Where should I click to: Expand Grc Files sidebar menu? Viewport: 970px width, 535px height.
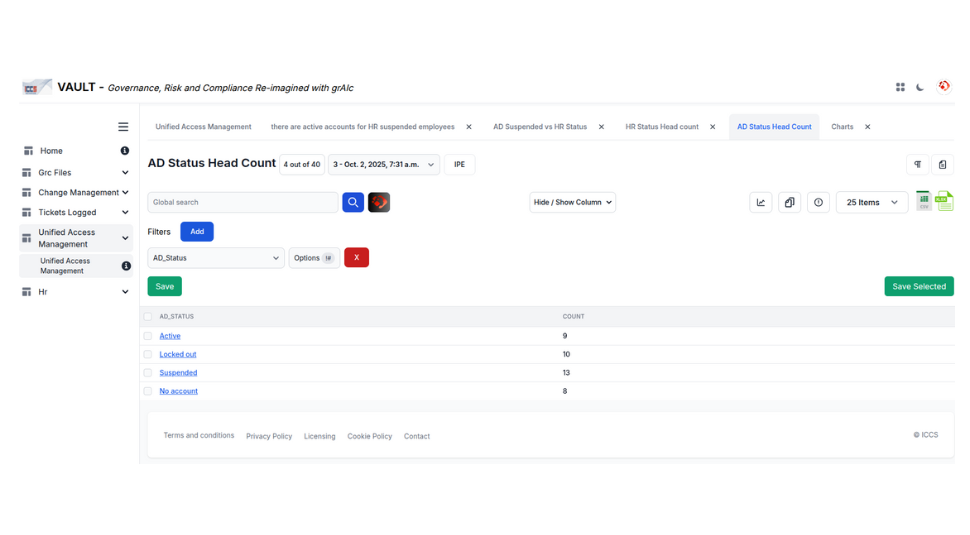[x=125, y=173]
